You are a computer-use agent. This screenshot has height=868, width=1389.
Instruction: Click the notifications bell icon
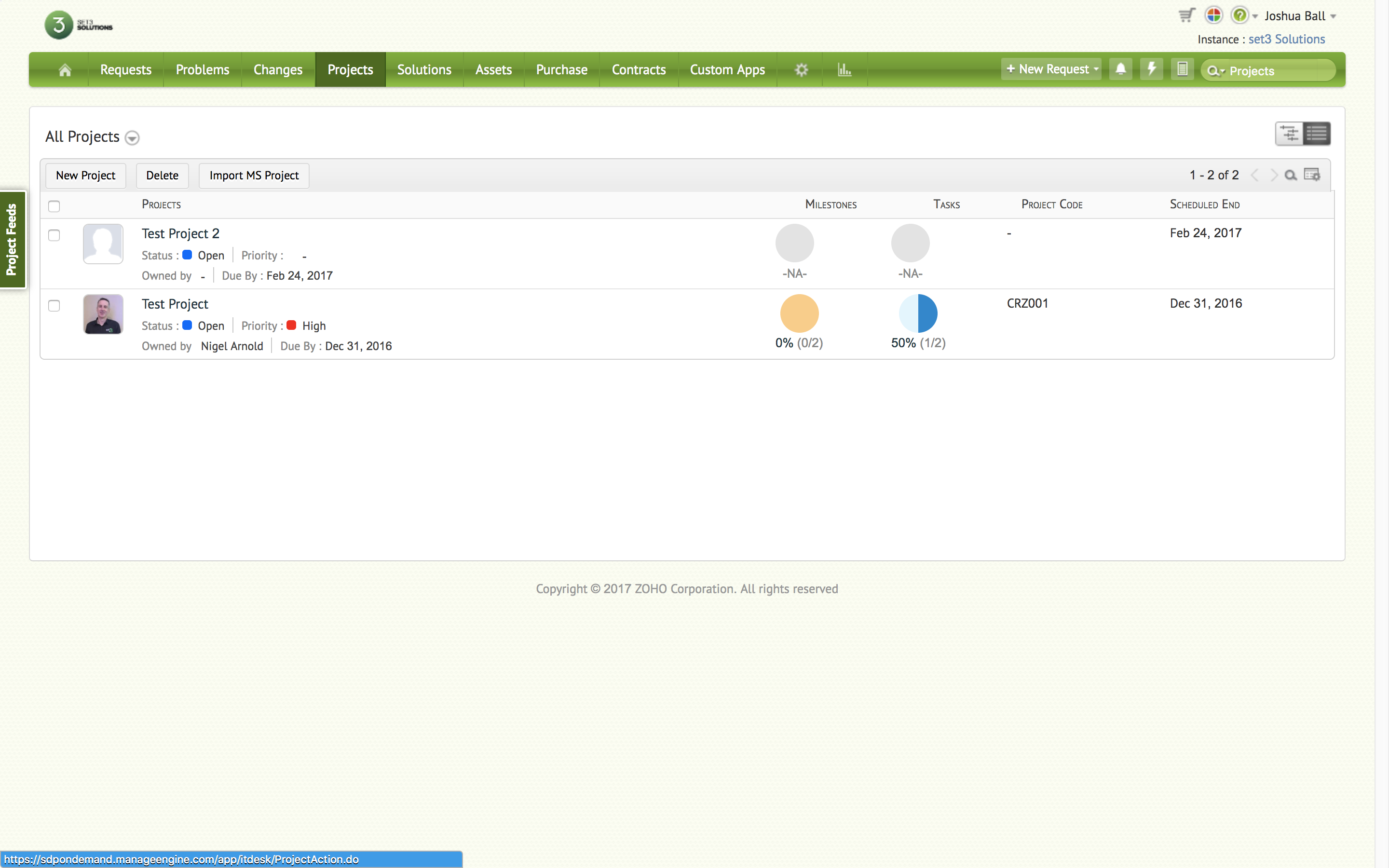point(1120,69)
